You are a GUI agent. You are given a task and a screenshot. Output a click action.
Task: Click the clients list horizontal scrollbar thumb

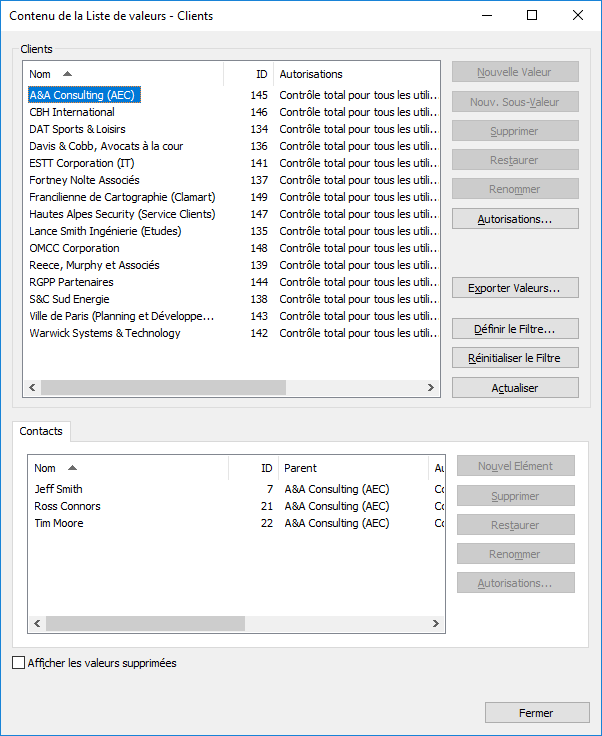click(163, 387)
